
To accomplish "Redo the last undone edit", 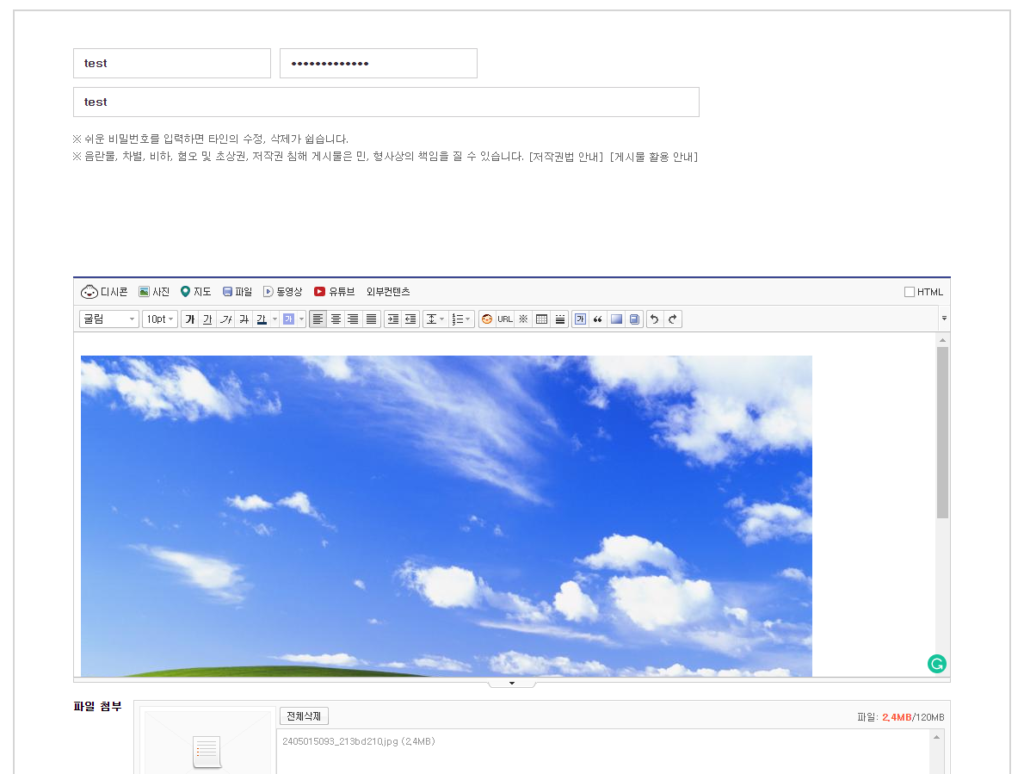I will (x=673, y=319).
